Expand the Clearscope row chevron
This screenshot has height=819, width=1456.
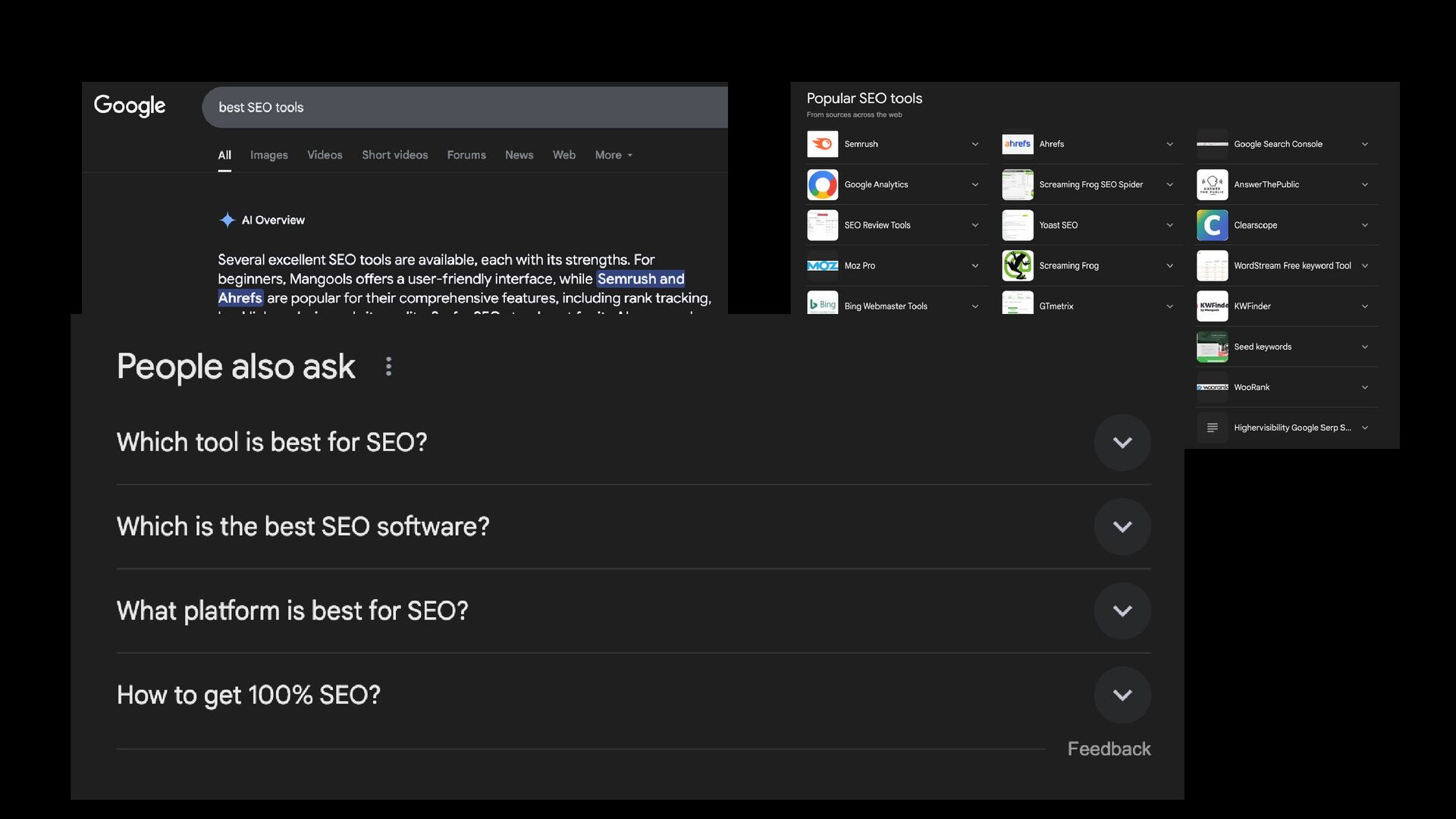pos(1364,225)
